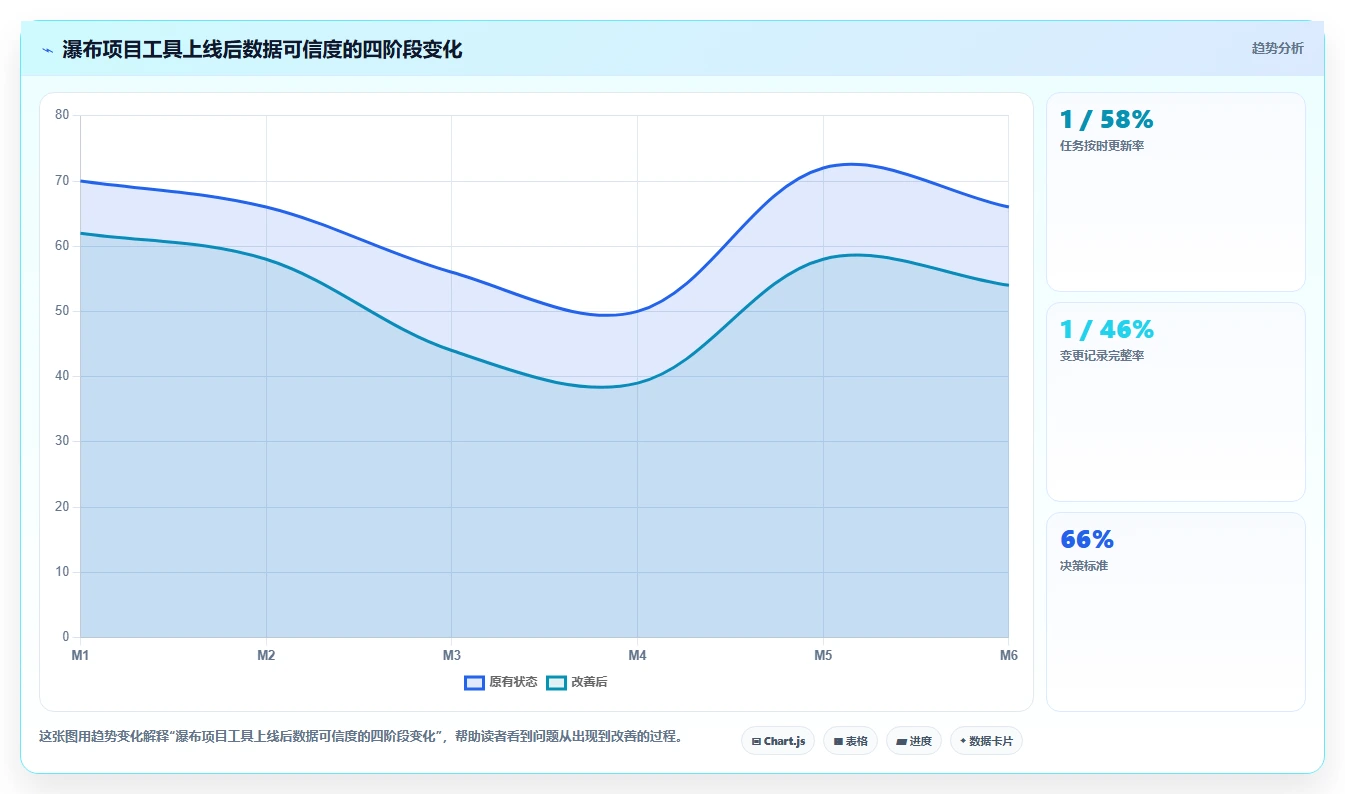Click the 60 y-axis tick label
Screen dimensions: 1345x794
62,246
